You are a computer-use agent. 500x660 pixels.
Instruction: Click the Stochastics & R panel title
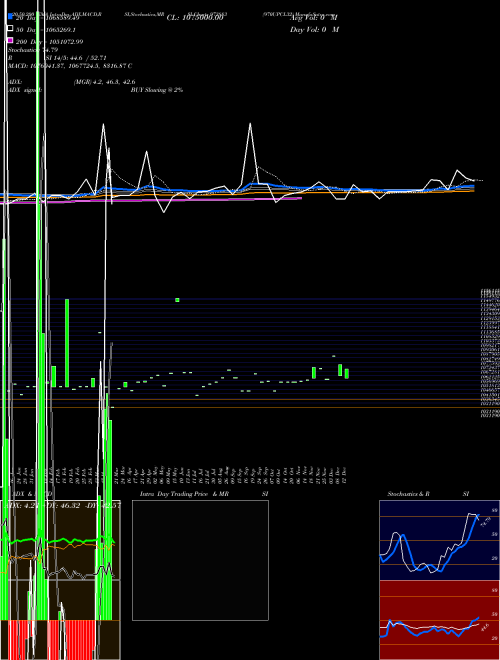coord(408,494)
